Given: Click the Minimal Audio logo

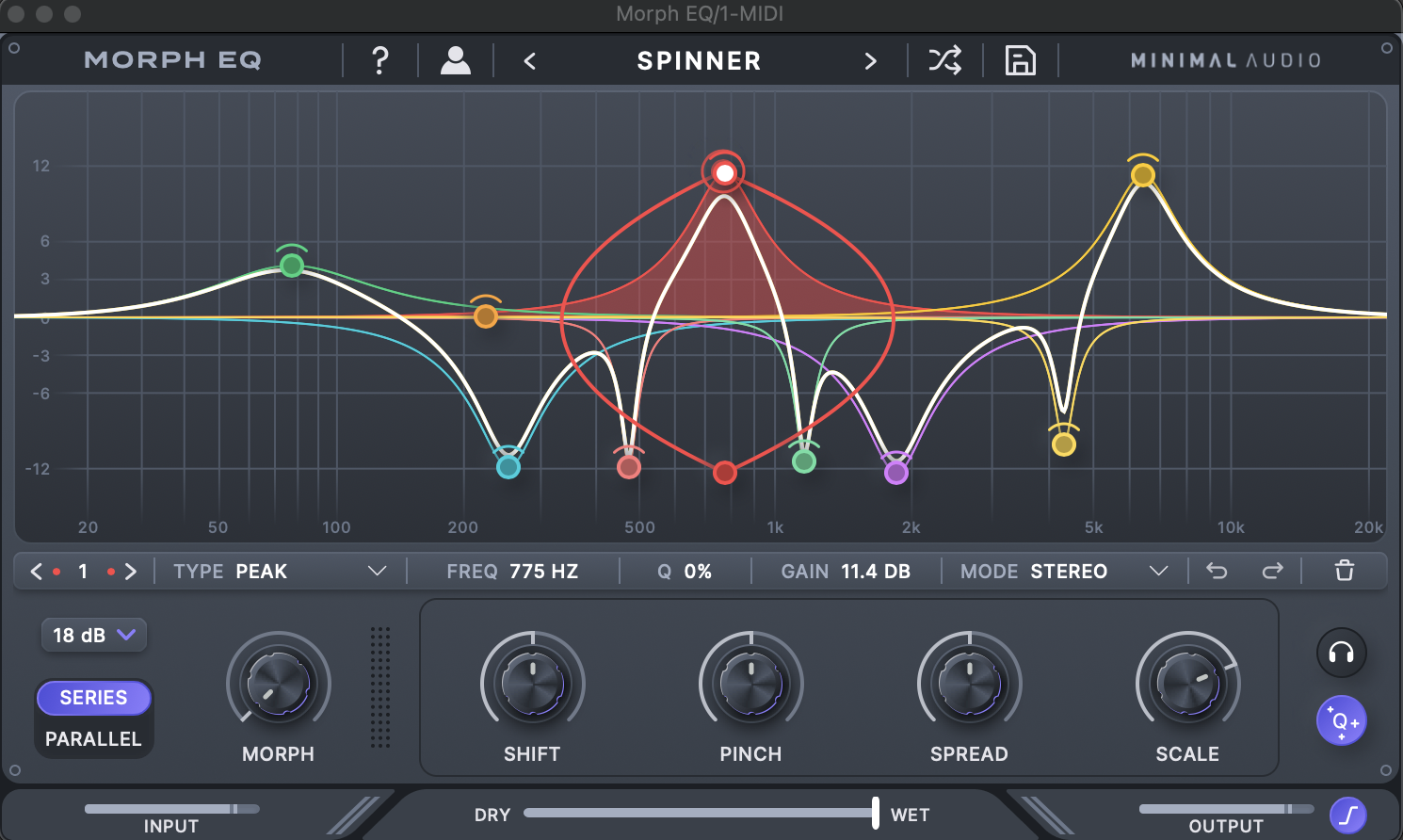Looking at the screenshot, I should pyautogui.click(x=1226, y=60).
